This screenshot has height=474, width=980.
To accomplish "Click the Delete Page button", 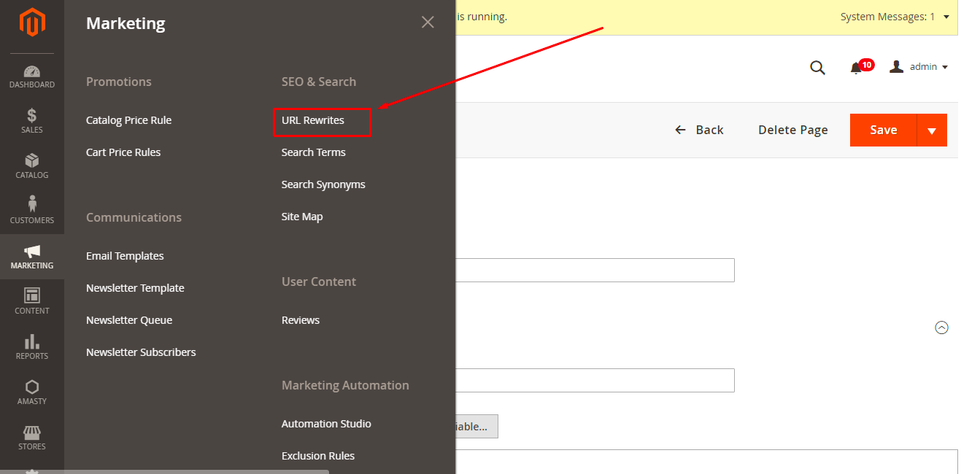I will click(x=792, y=130).
